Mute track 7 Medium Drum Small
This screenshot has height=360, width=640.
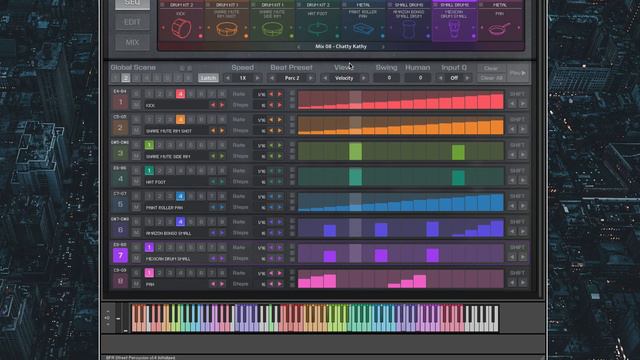pyautogui.click(x=136, y=258)
